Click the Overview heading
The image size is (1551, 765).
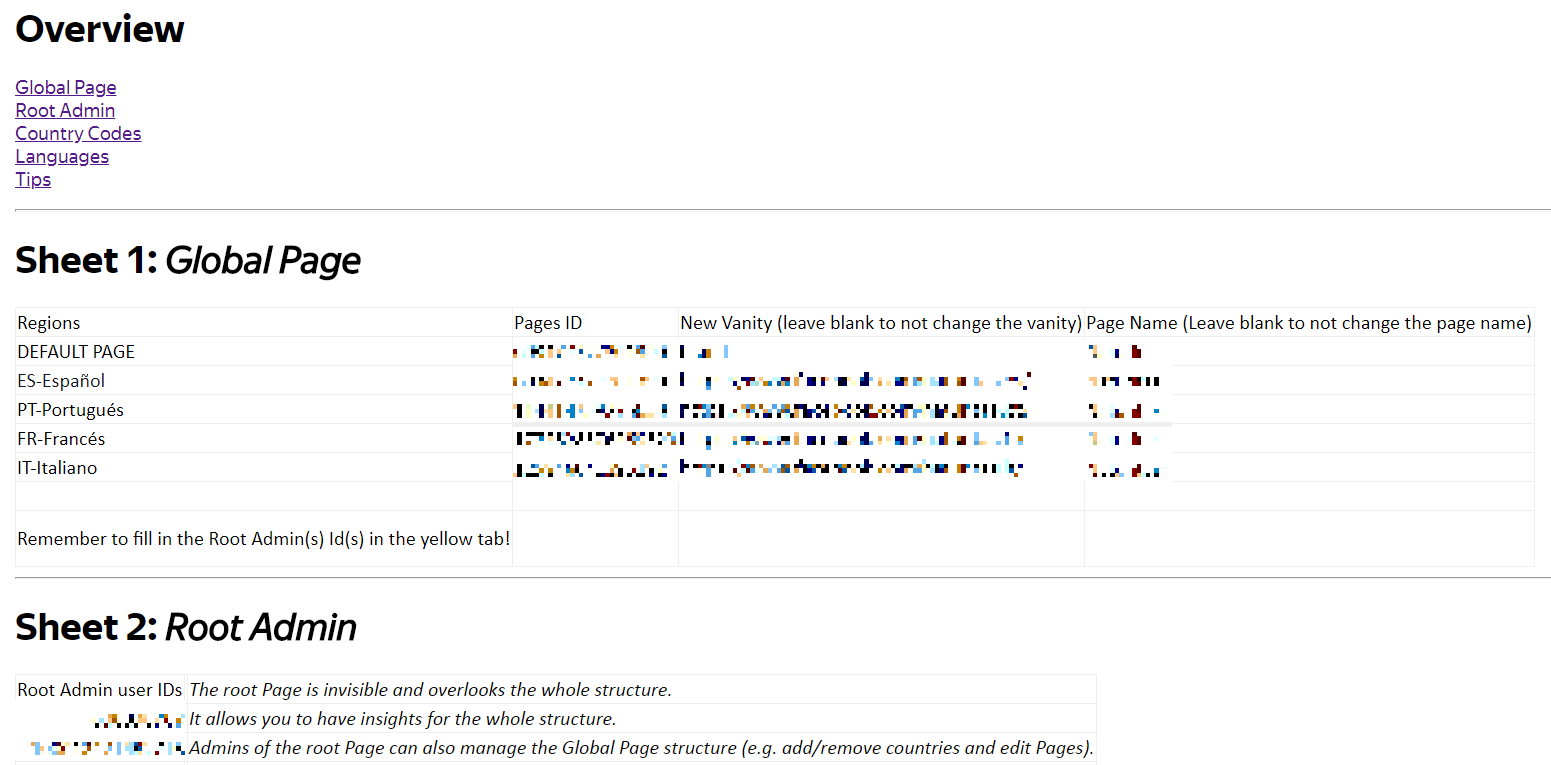coord(100,30)
